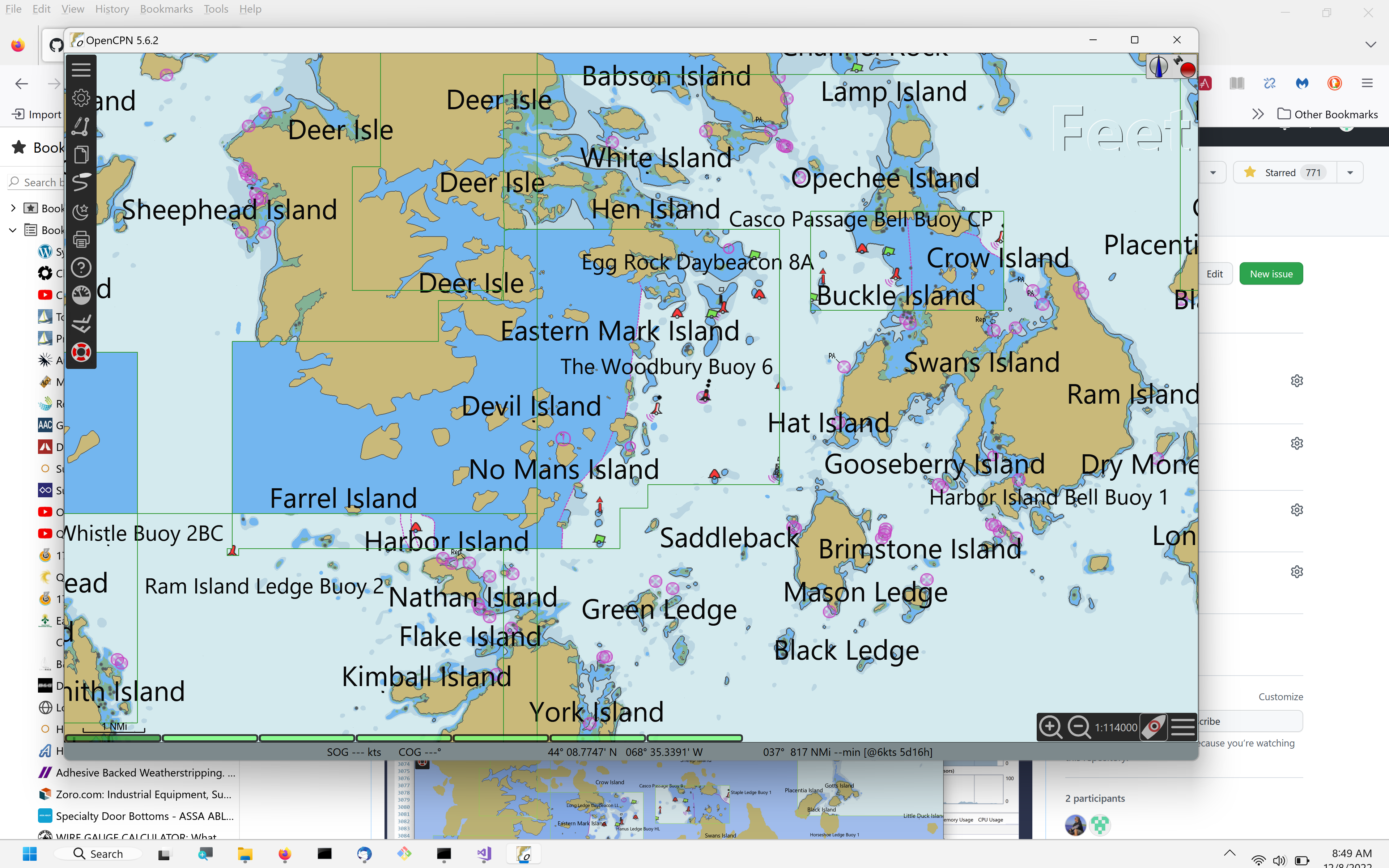Image resolution: width=1389 pixels, height=868 pixels.
Task: Open the OpenCPN Options settings gear
Action: [81, 98]
